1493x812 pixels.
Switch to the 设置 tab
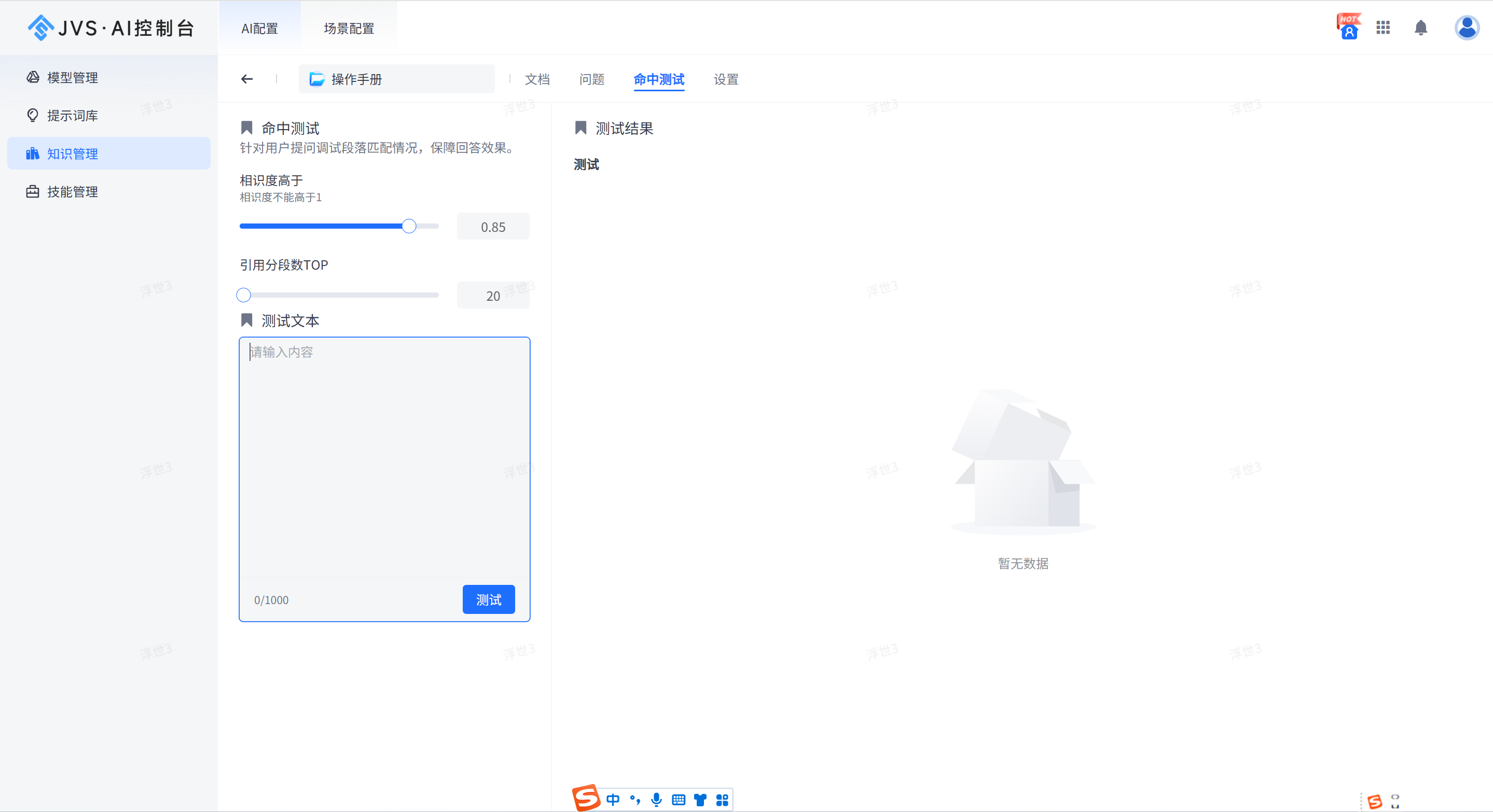(726, 79)
